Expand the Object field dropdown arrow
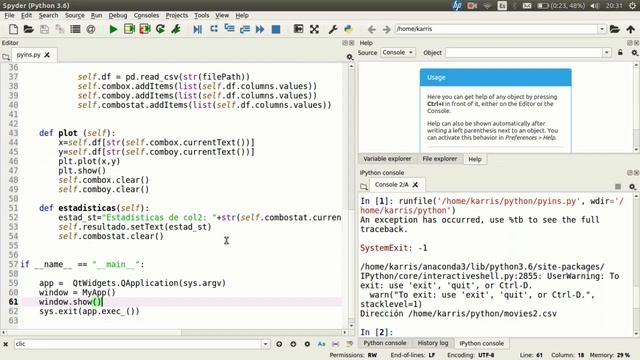 [607, 53]
